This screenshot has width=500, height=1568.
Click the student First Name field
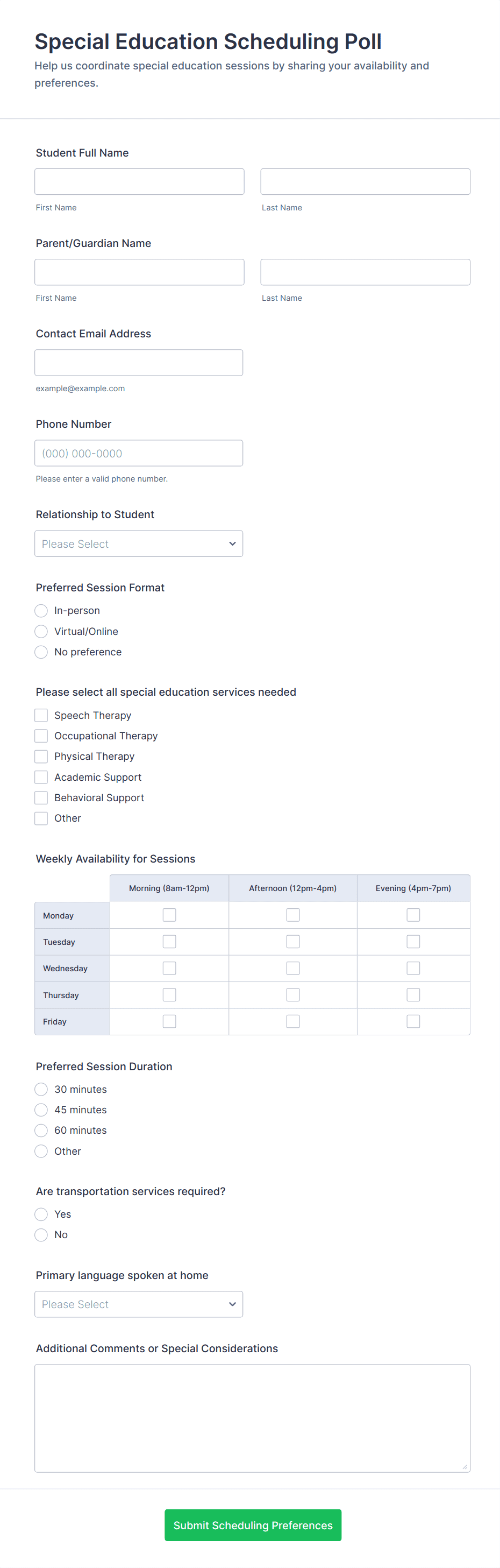coord(139,181)
